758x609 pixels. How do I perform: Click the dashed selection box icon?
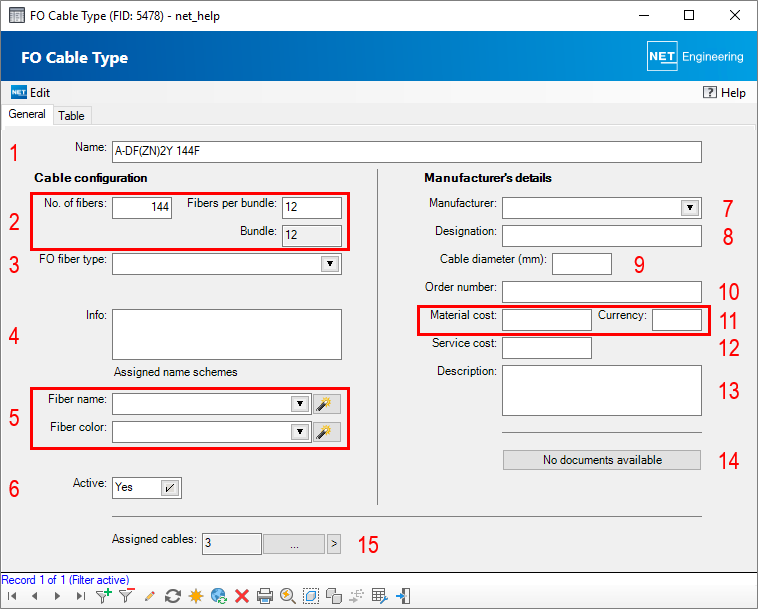coord(311,596)
